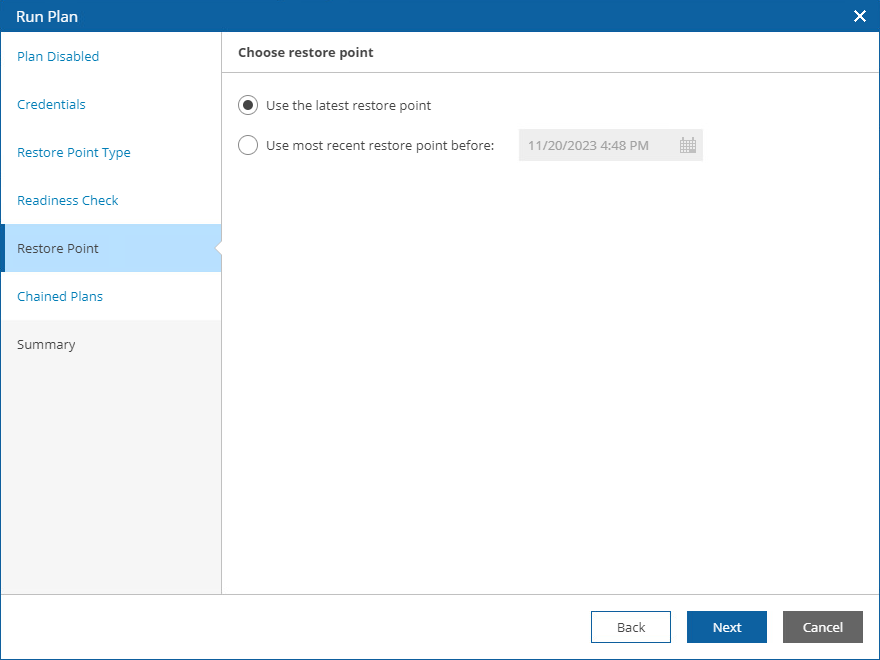Navigate to the Chained Plans step

click(60, 296)
